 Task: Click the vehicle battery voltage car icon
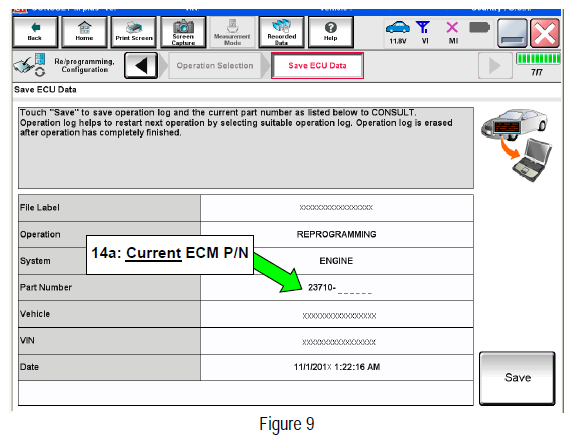coord(398,28)
